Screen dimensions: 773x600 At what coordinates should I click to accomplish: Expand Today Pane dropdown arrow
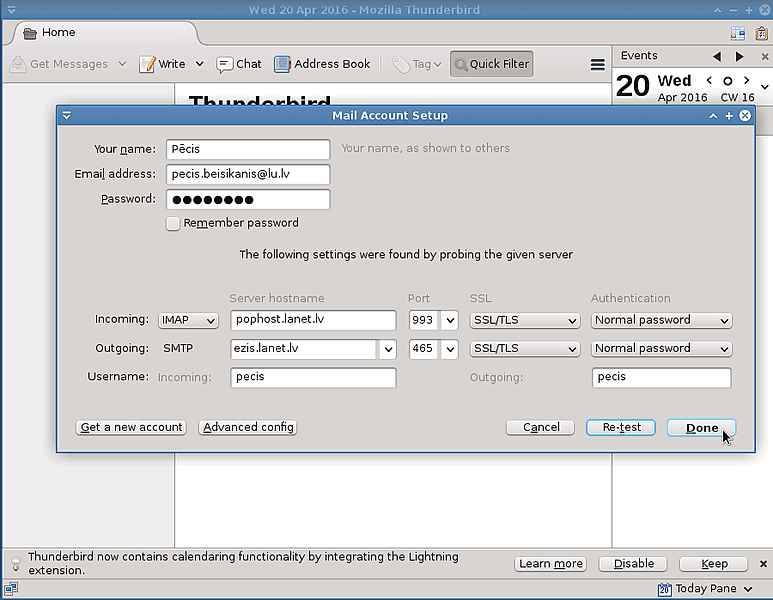(x=748, y=589)
